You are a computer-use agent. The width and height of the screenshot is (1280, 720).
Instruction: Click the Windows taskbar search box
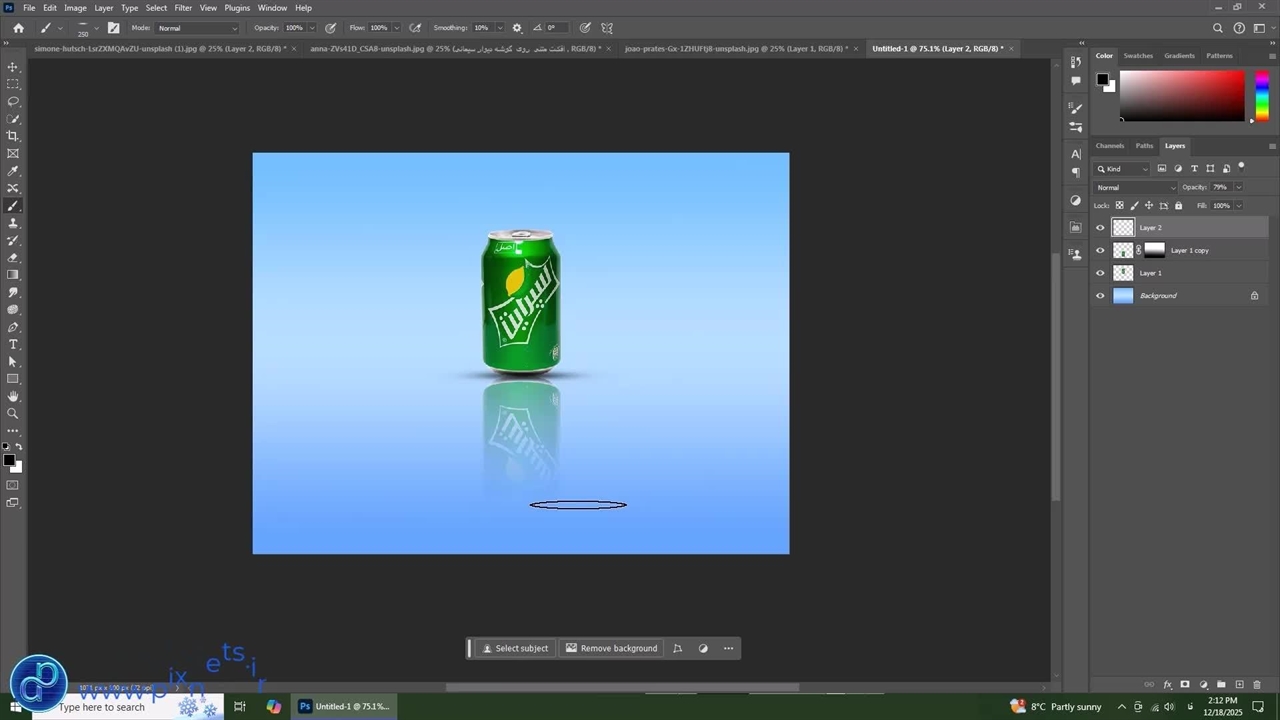click(x=101, y=707)
